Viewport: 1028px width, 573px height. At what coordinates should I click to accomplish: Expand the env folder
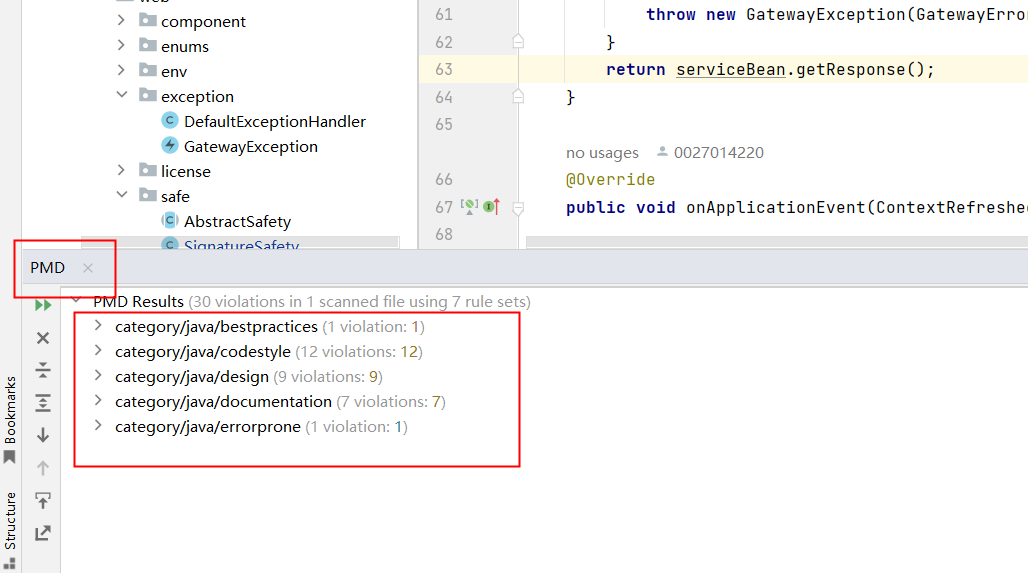coord(121,70)
